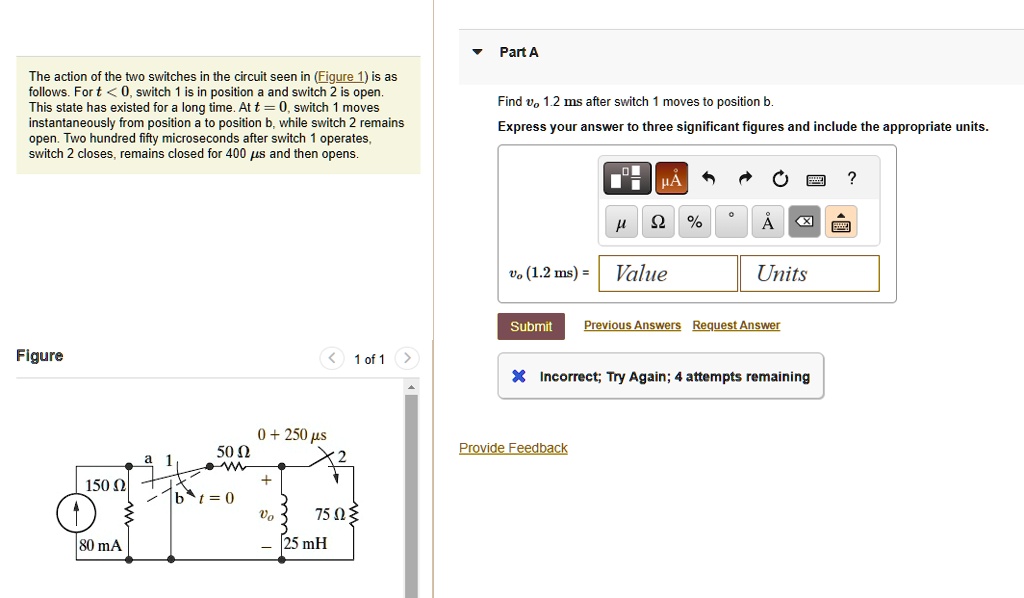
Task: Hide the symbol keyboard with the orange icon
Action: pyautogui.click(x=841, y=221)
